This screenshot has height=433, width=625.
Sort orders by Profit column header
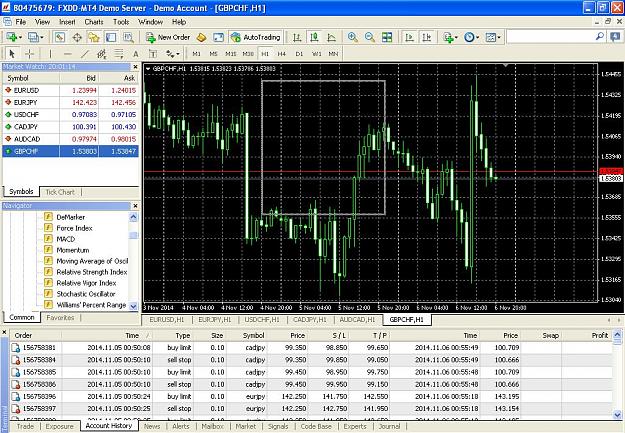[x=599, y=336]
